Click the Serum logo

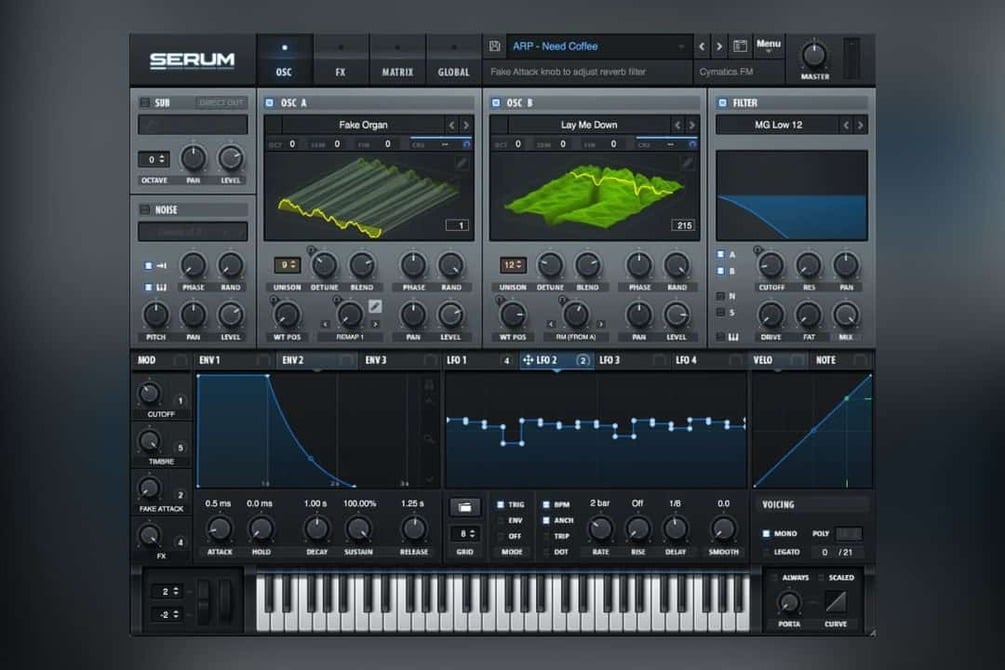192,60
